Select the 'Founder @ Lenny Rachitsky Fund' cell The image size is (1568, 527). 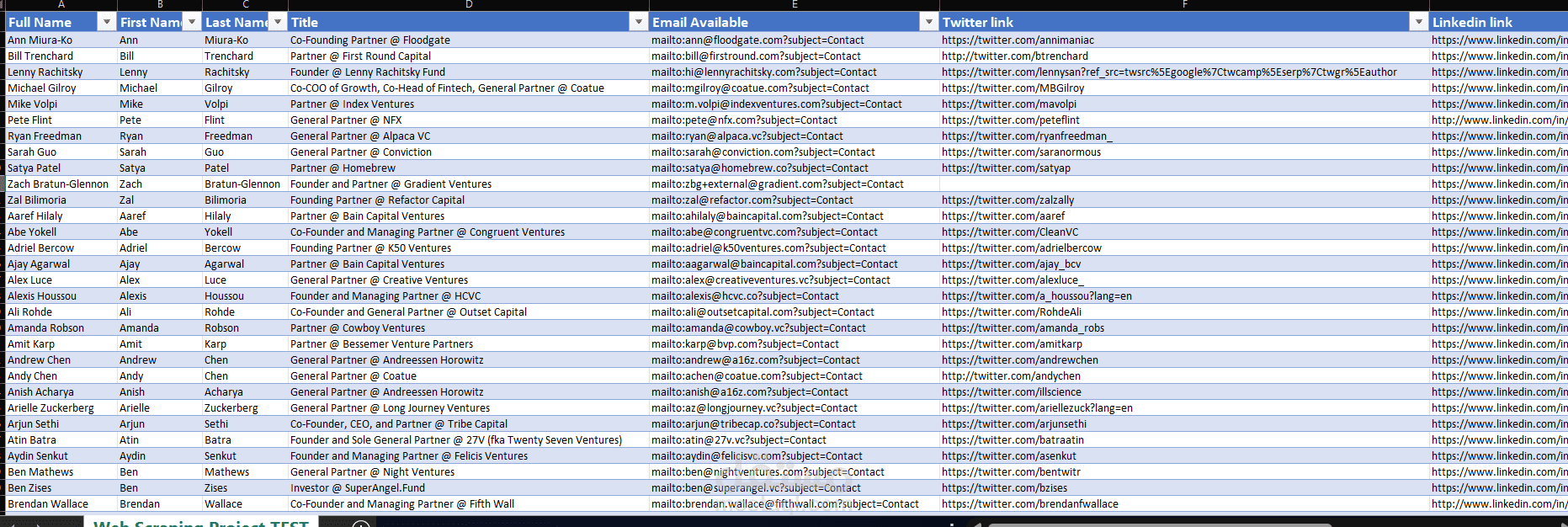coord(468,72)
